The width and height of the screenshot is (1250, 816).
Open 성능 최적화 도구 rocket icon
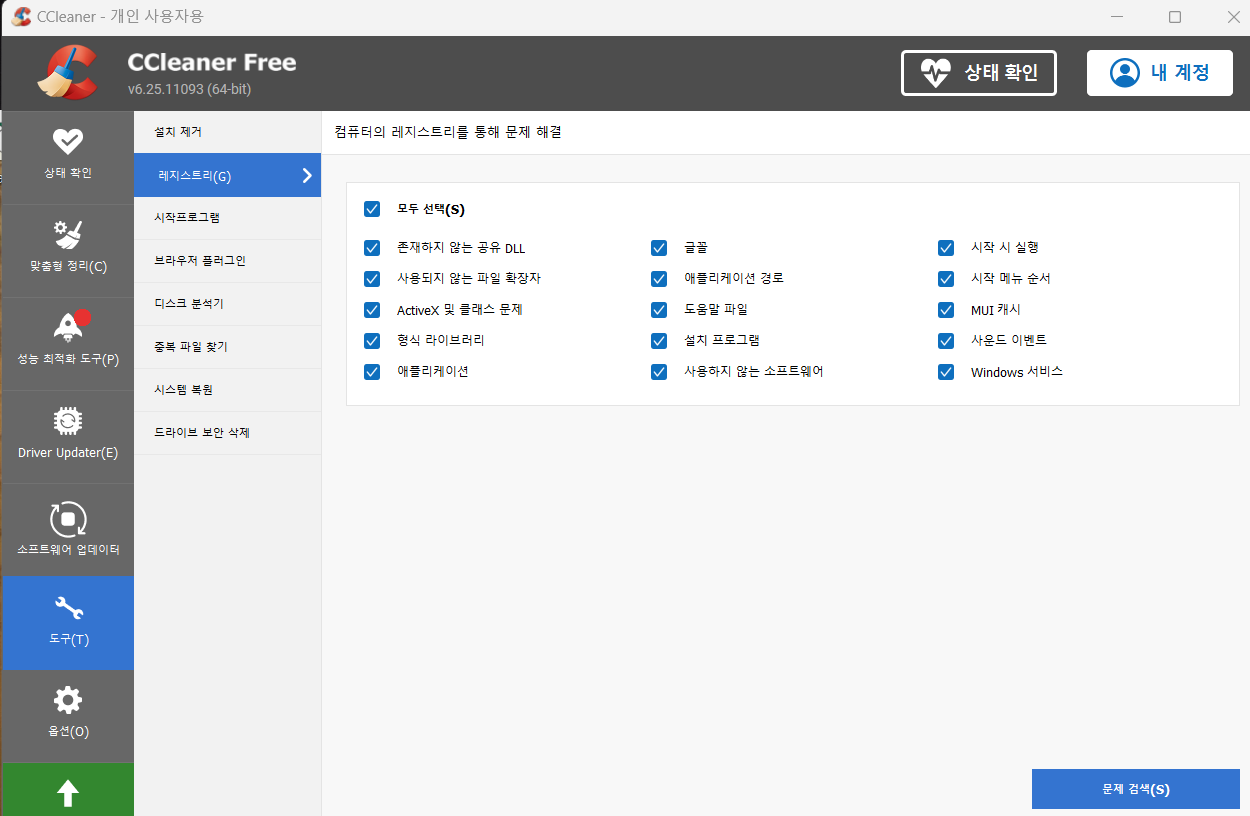[x=68, y=327]
